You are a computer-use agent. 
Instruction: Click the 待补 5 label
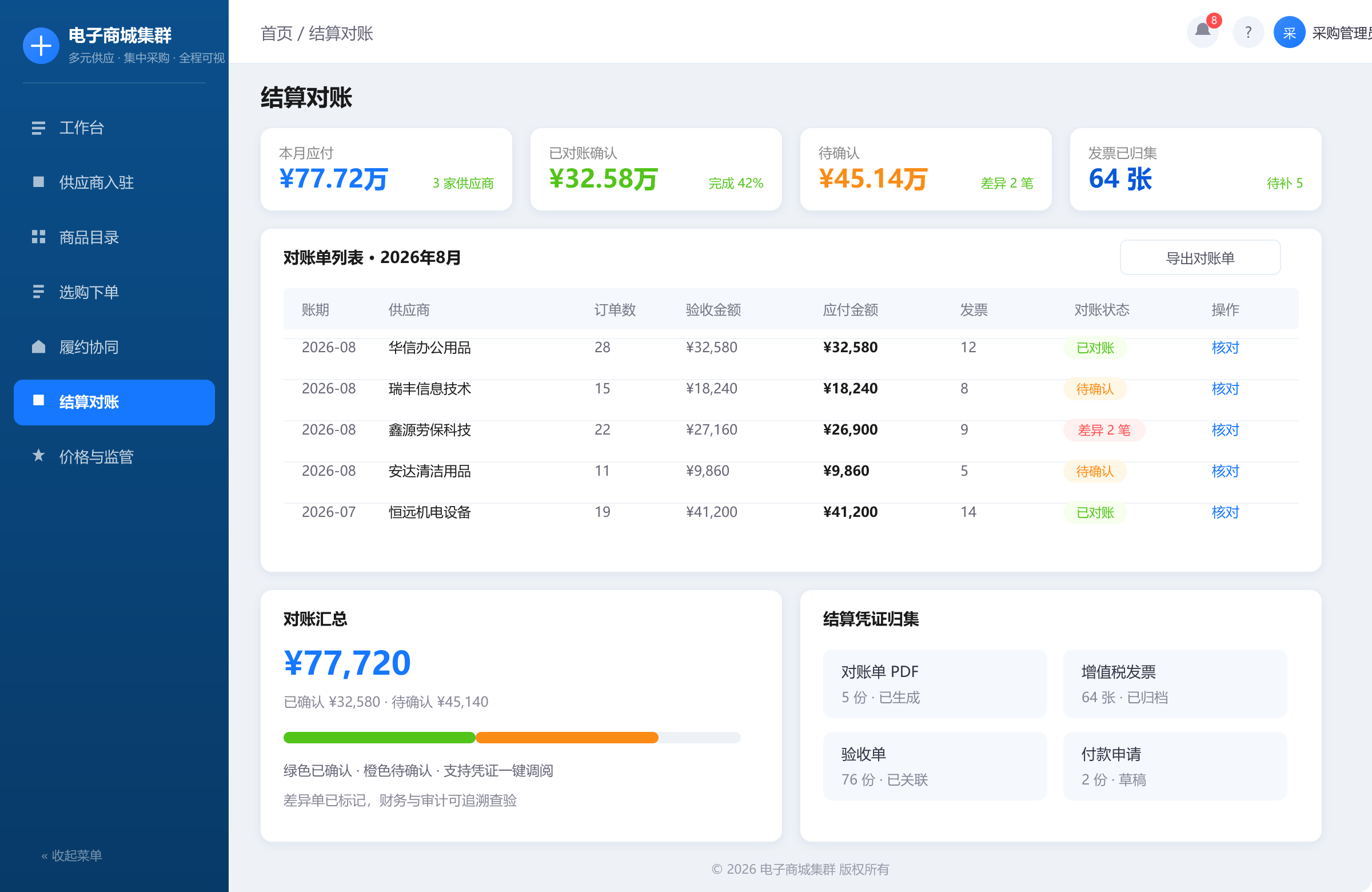(1285, 184)
